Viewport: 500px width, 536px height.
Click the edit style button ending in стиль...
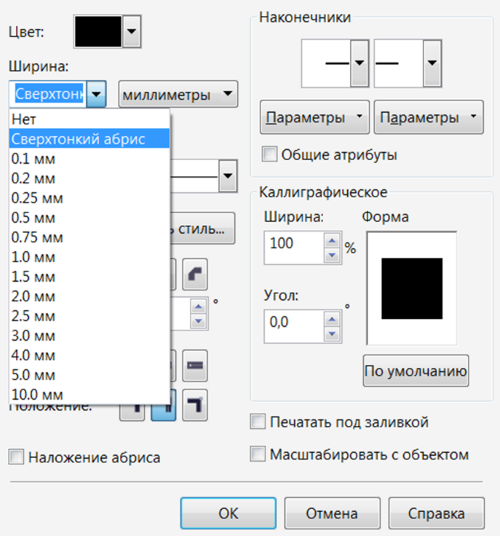coord(202,228)
